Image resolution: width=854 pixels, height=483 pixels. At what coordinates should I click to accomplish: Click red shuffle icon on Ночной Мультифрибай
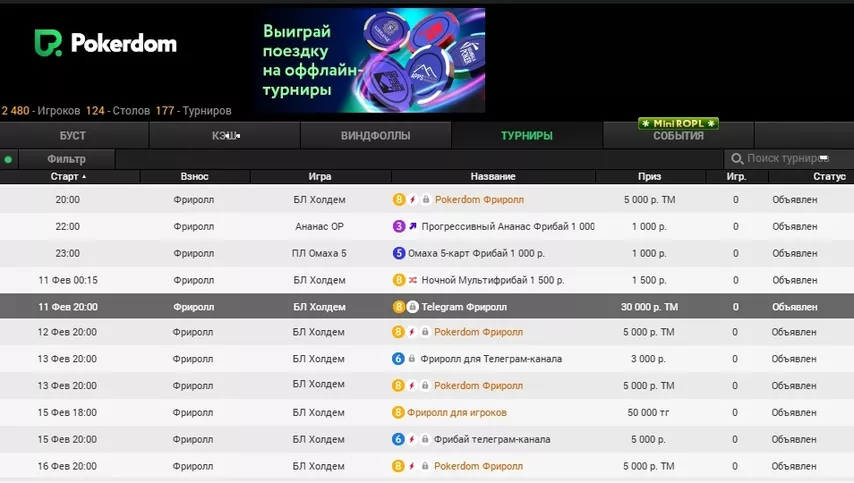click(x=412, y=281)
